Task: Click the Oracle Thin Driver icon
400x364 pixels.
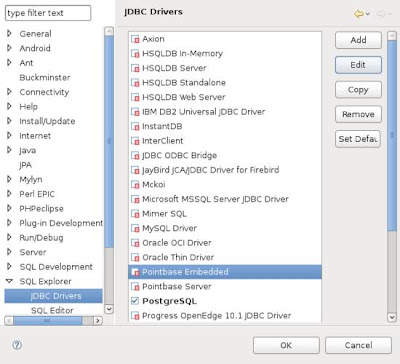Action: coord(135,257)
